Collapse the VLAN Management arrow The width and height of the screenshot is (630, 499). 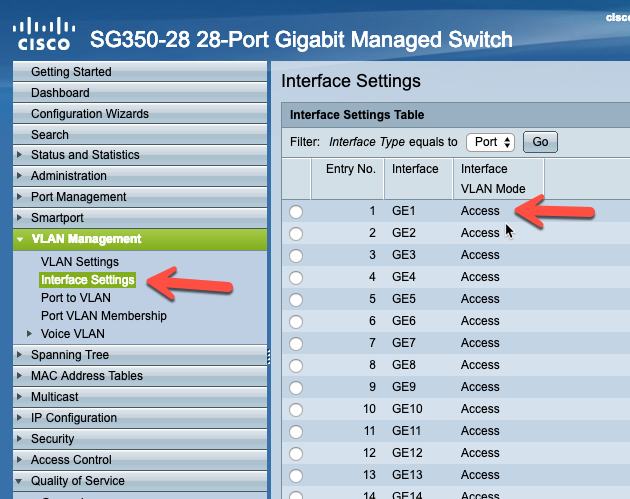click(x=20, y=239)
